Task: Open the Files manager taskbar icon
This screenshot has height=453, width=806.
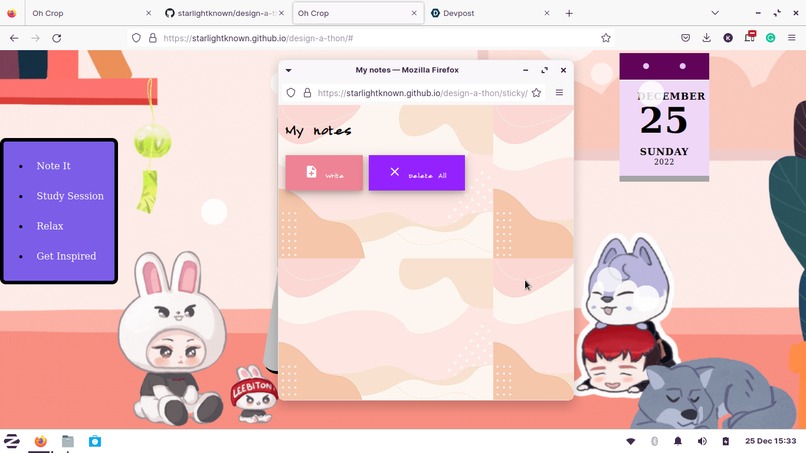Action: click(68, 441)
